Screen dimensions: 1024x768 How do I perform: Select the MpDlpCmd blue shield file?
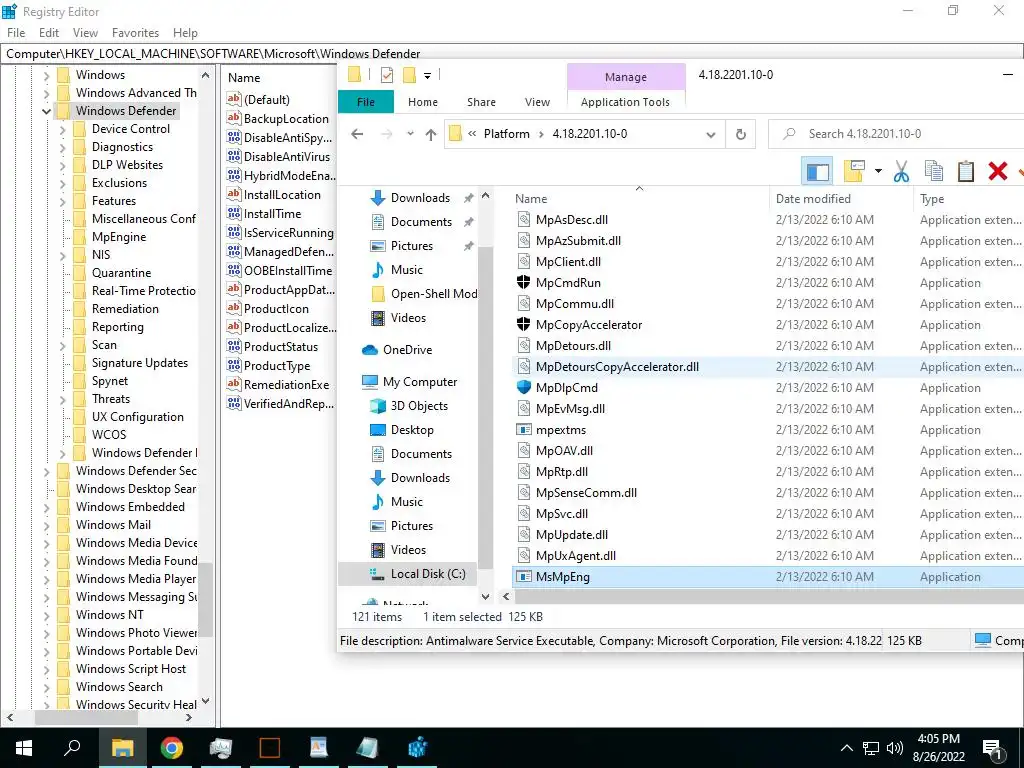(x=566, y=387)
